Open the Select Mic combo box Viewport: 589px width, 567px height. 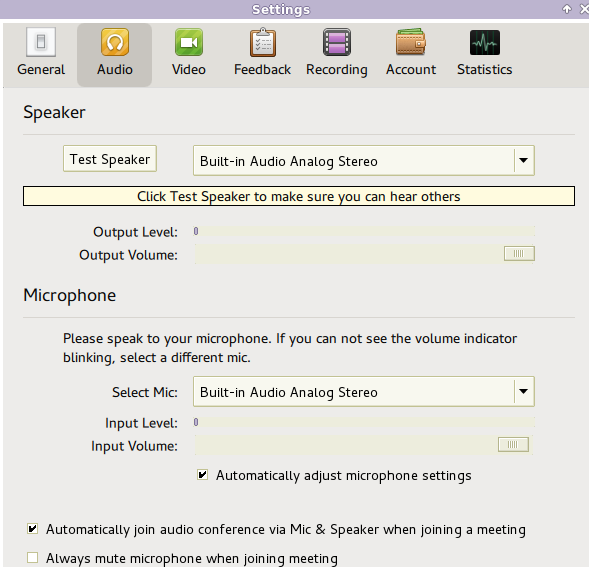(364, 392)
